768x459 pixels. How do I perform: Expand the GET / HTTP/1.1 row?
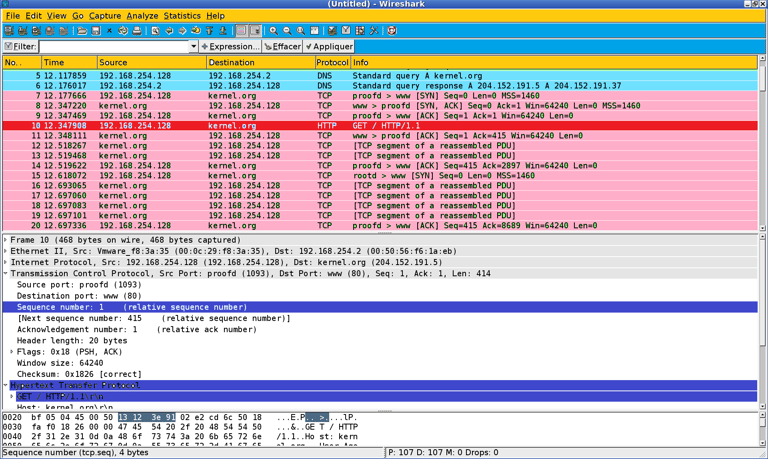click(x=12, y=396)
